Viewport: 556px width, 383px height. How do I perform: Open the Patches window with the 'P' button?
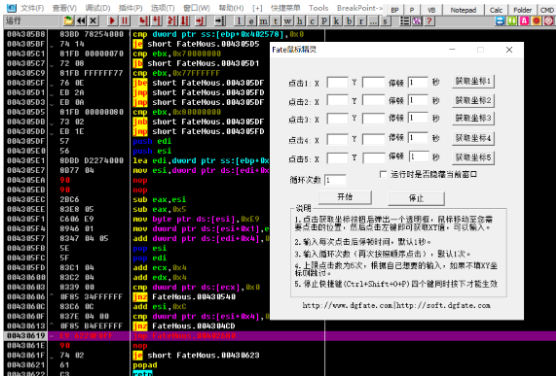point(324,21)
